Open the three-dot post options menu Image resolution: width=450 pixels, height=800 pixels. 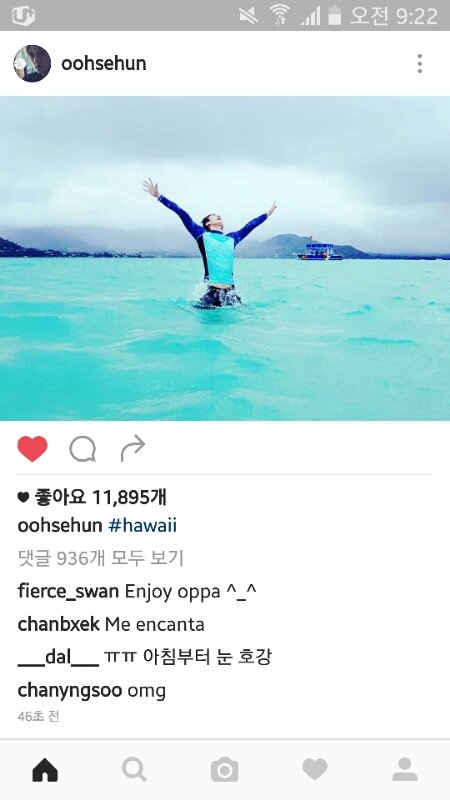point(419,64)
